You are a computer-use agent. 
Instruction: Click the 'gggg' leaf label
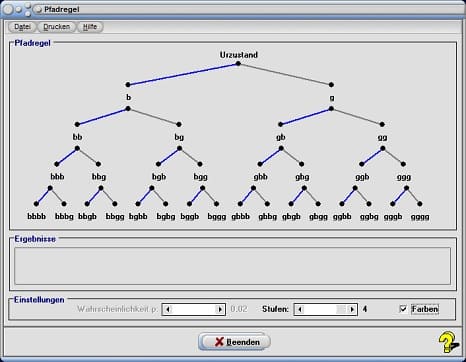pyautogui.click(x=420, y=217)
